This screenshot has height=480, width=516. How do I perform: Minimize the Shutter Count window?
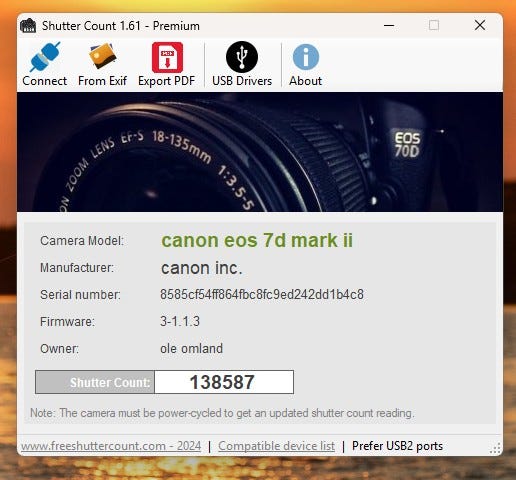coord(389,25)
